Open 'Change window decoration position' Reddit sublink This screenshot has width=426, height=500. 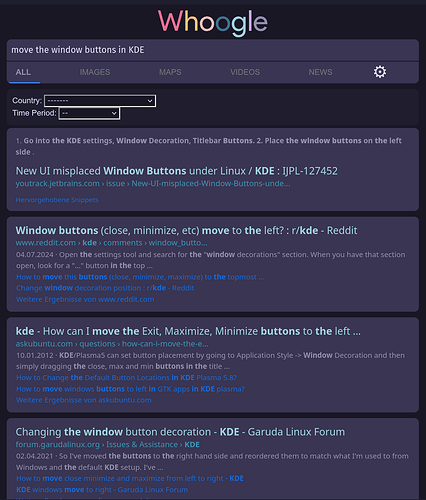[105, 288]
